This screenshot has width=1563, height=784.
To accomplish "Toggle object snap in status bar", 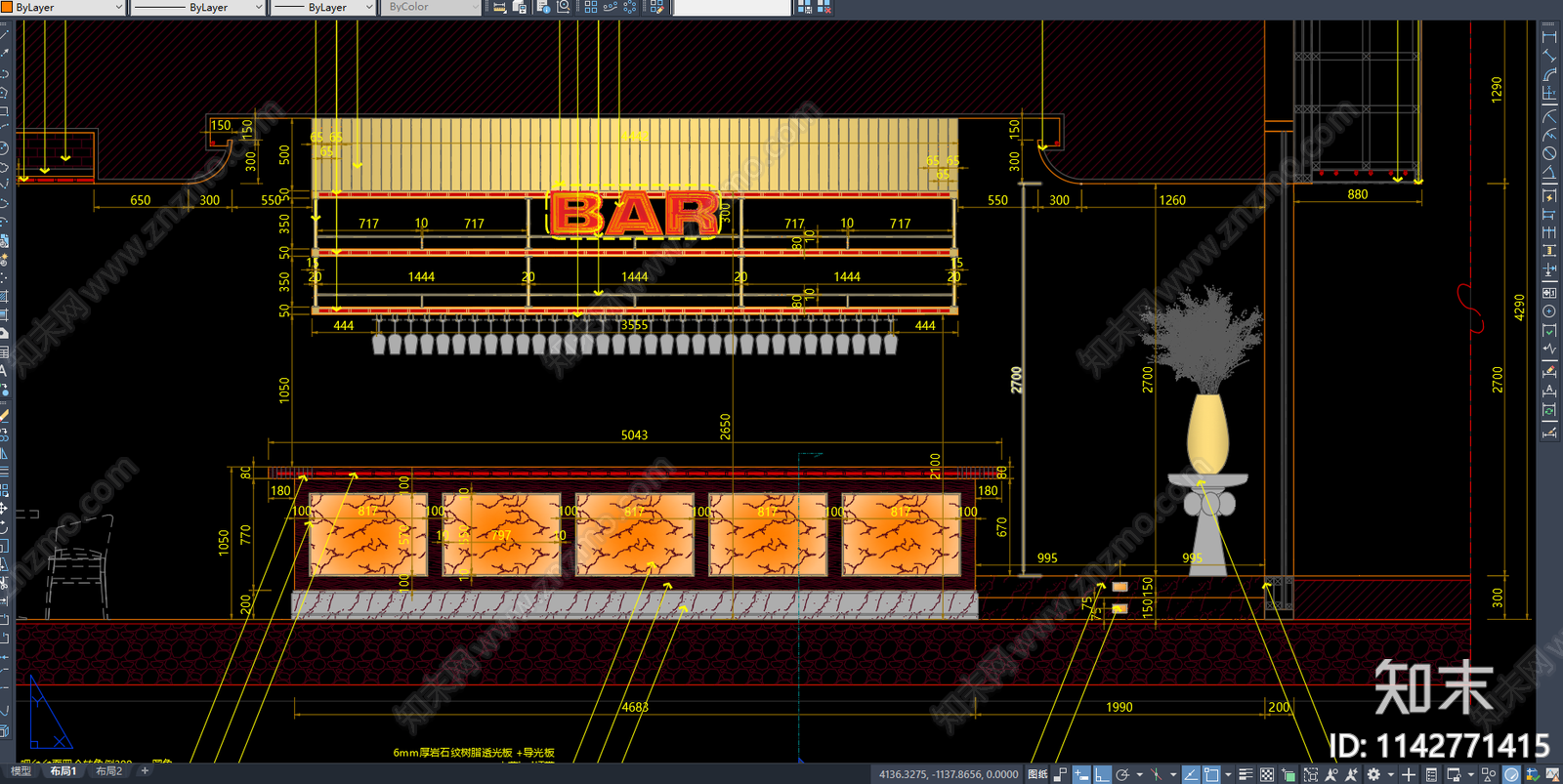I will pos(1211,774).
